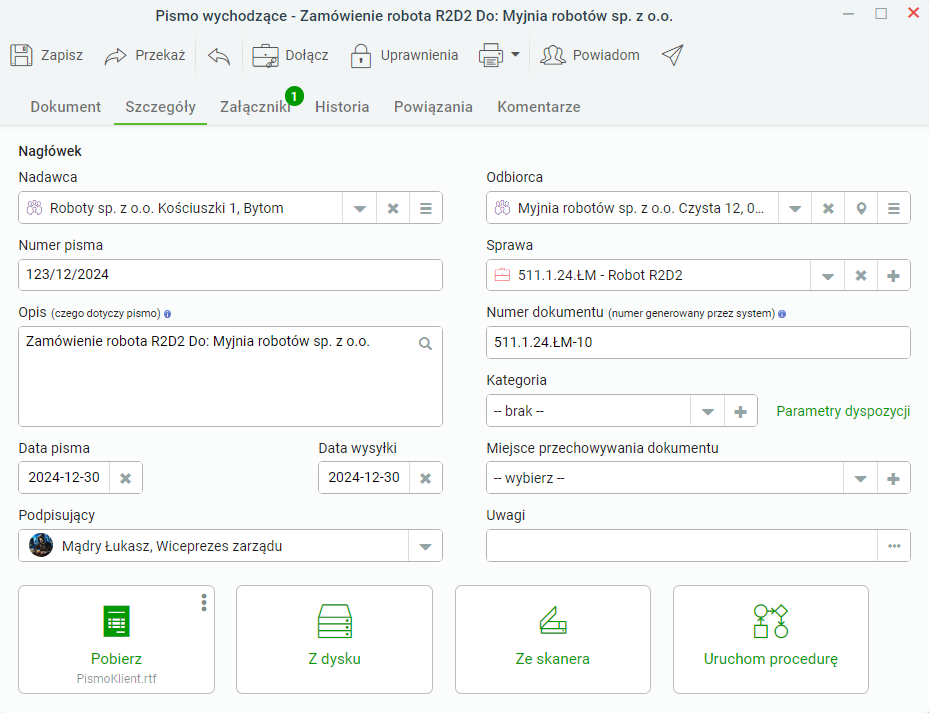
Task: Close the window with red X
Action: pyautogui.click(x=913, y=13)
